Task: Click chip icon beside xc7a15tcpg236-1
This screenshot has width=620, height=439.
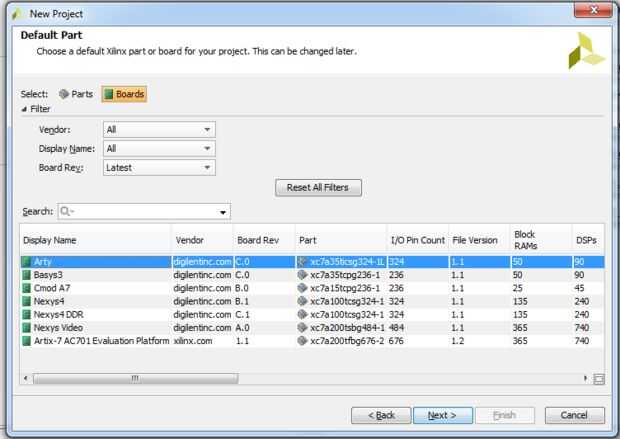Action: coord(302,288)
